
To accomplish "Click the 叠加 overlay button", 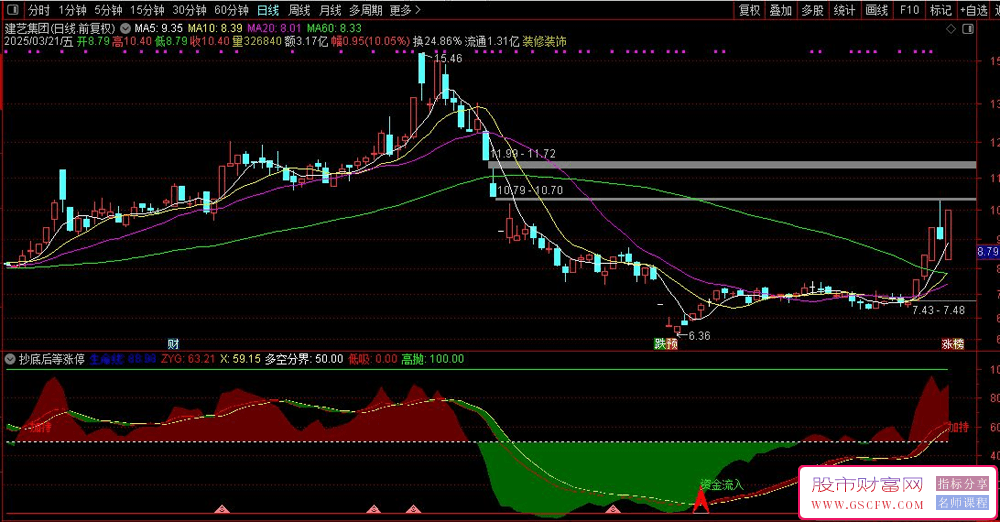I will (781, 10).
